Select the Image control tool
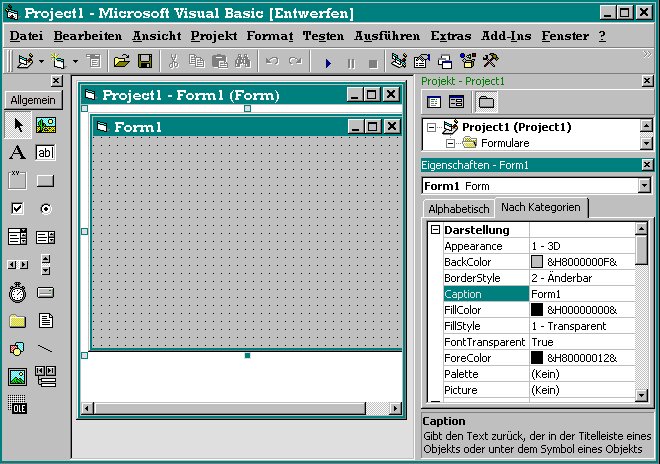The image size is (660, 464). (17, 377)
